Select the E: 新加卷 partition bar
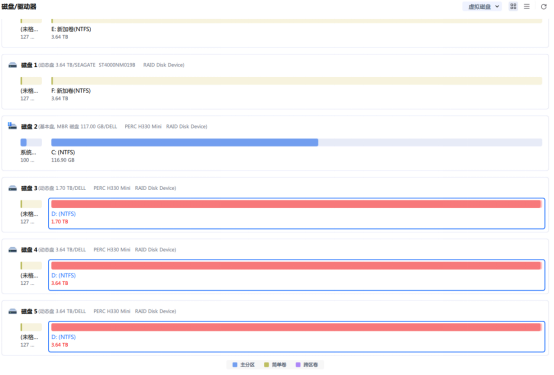The height and width of the screenshot is (375, 554). pos(296,21)
